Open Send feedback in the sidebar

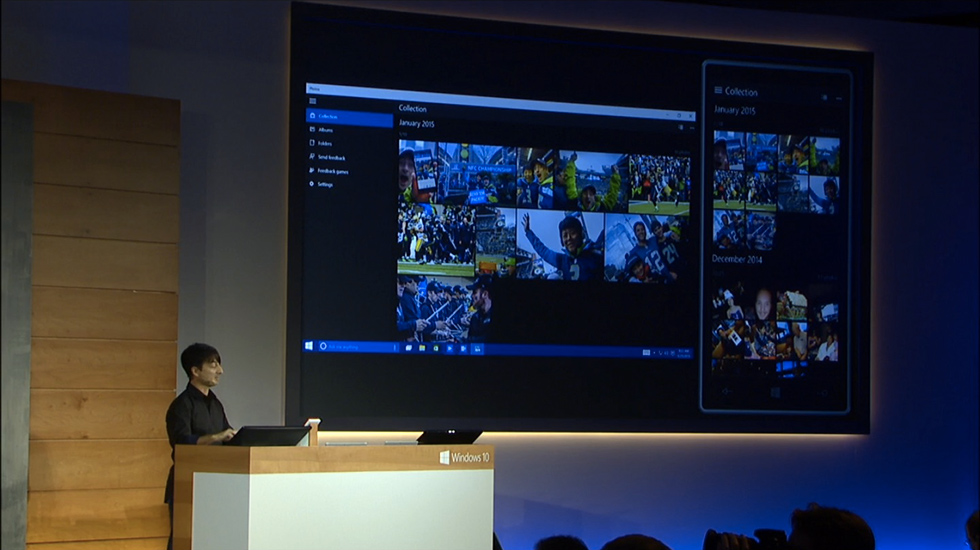click(x=331, y=157)
